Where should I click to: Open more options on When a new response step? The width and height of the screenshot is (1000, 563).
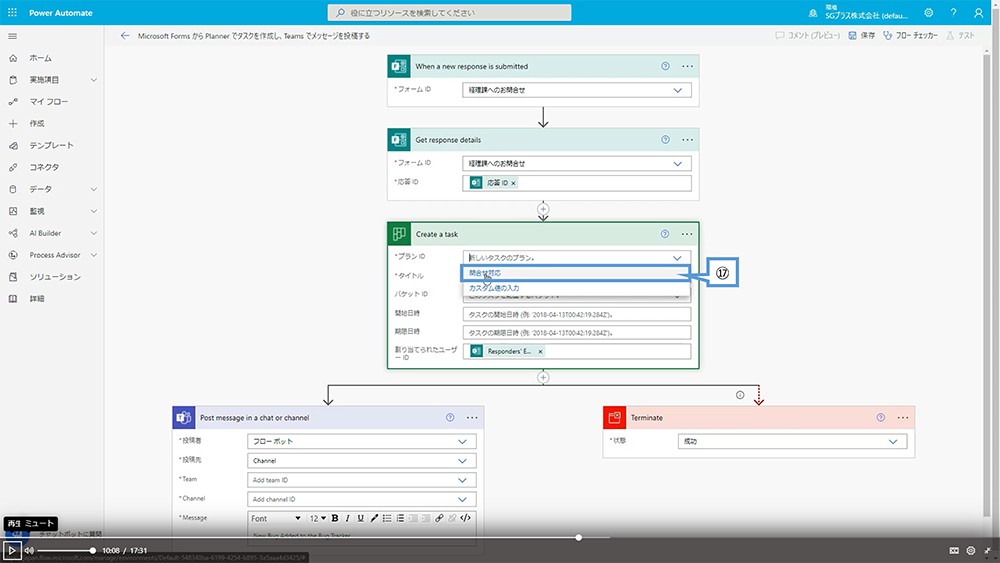coord(687,66)
